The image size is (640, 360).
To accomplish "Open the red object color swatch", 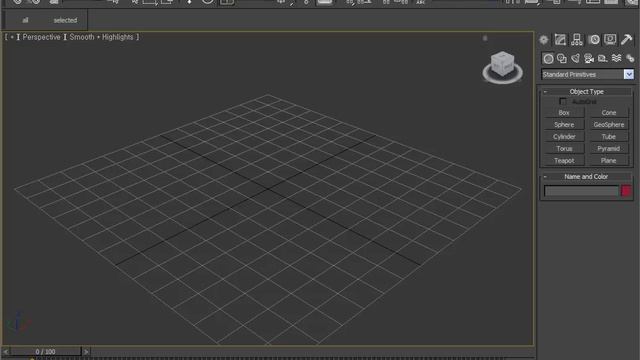I will [626, 191].
